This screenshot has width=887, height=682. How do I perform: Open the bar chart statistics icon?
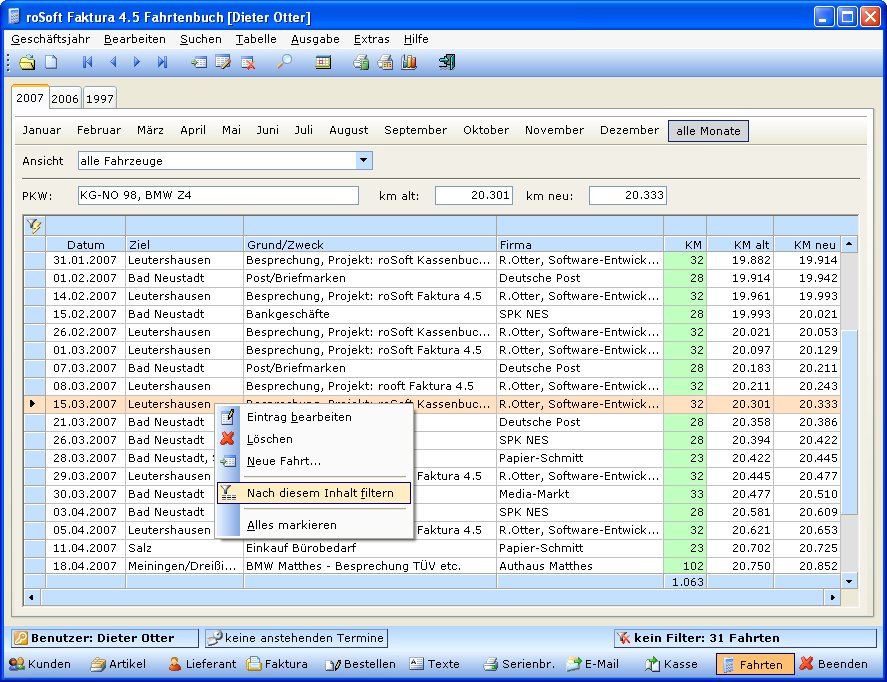(408, 62)
